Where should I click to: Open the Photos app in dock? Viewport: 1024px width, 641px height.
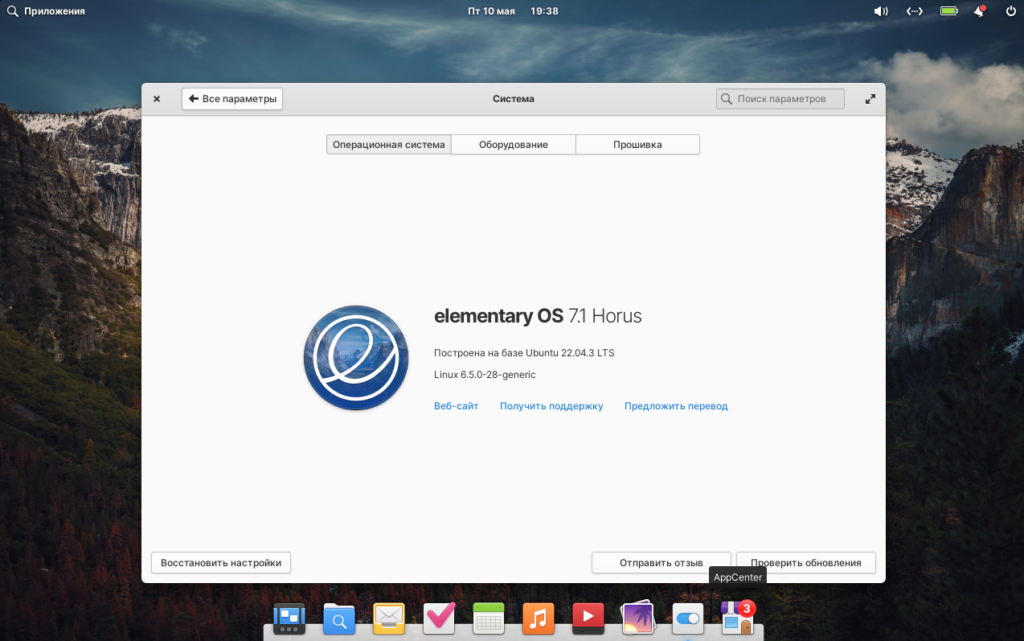(x=637, y=618)
